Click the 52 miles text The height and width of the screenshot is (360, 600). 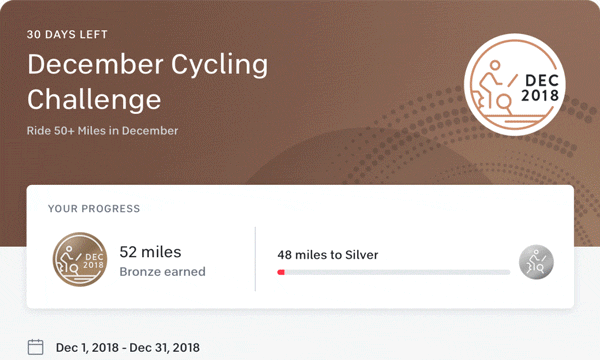click(150, 252)
